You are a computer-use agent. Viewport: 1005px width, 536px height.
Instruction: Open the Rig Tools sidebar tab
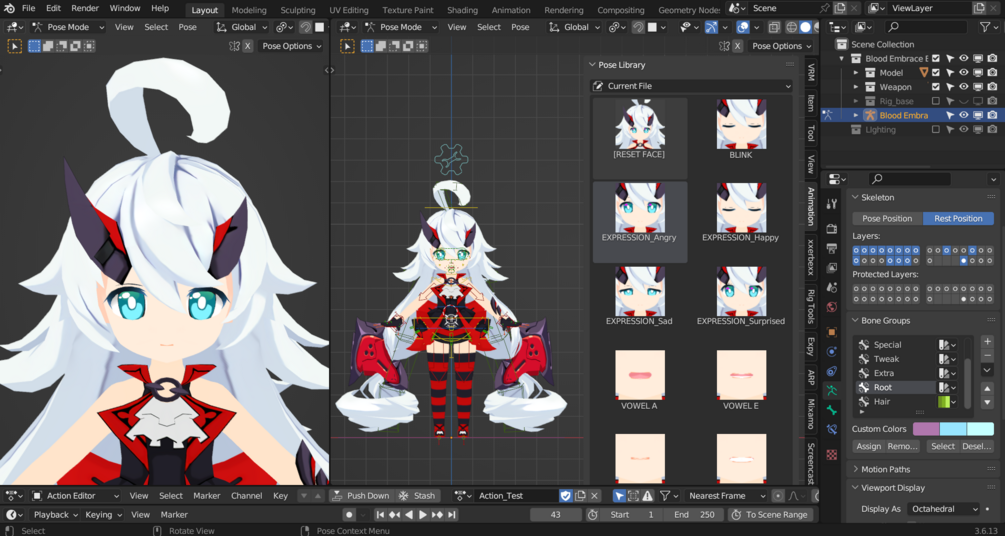[811, 307]
